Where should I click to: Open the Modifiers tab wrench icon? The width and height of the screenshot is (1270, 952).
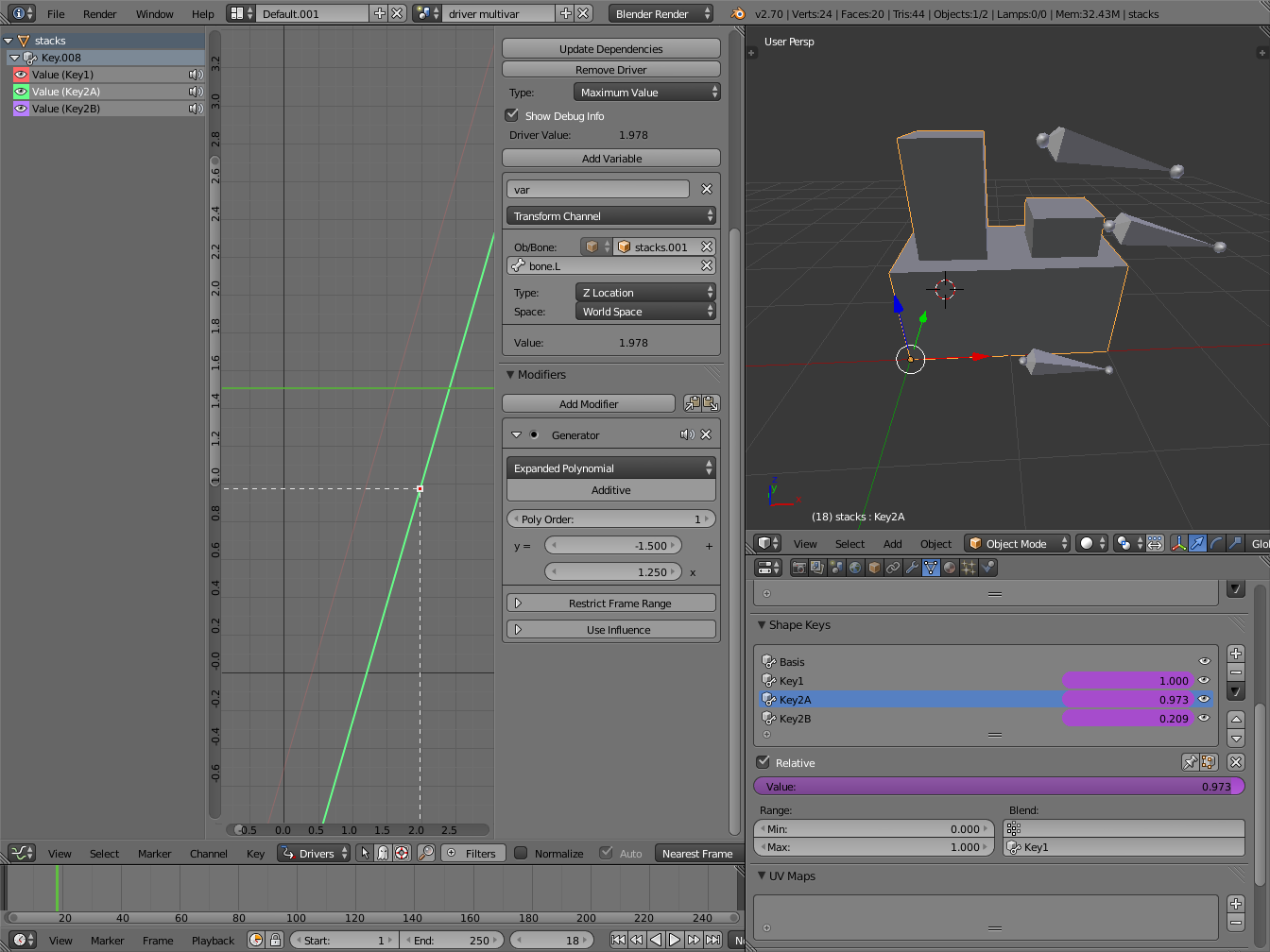click(912, 568)
